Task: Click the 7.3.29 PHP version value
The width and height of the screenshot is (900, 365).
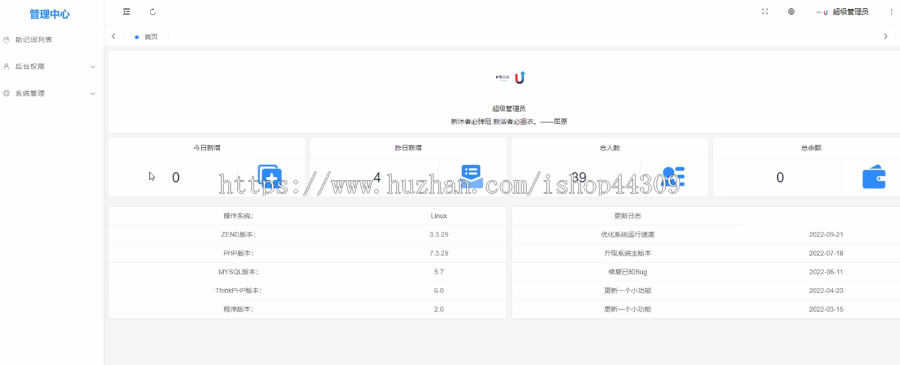Action: pos(439,253)
